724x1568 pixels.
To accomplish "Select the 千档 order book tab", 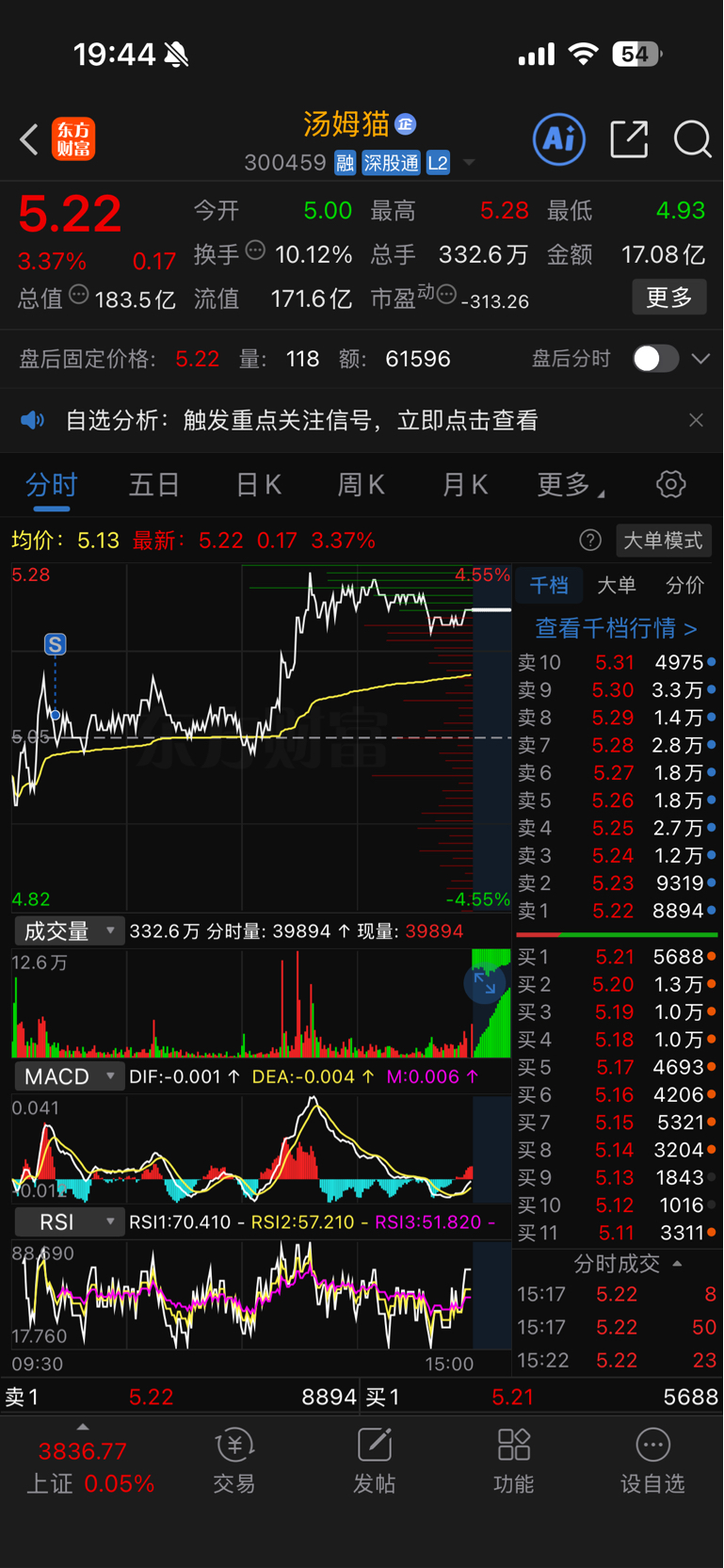I will (x=549, y=586).
